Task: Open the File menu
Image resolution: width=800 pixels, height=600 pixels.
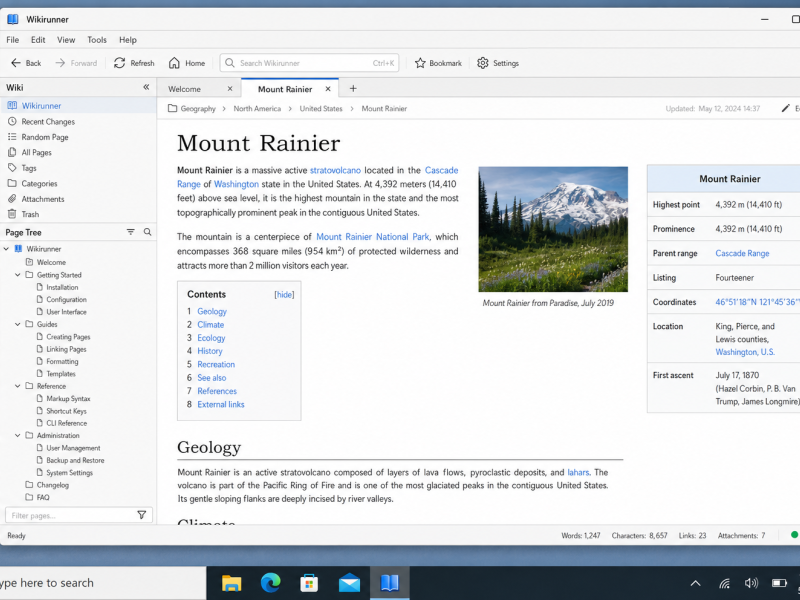Action: 12,40
